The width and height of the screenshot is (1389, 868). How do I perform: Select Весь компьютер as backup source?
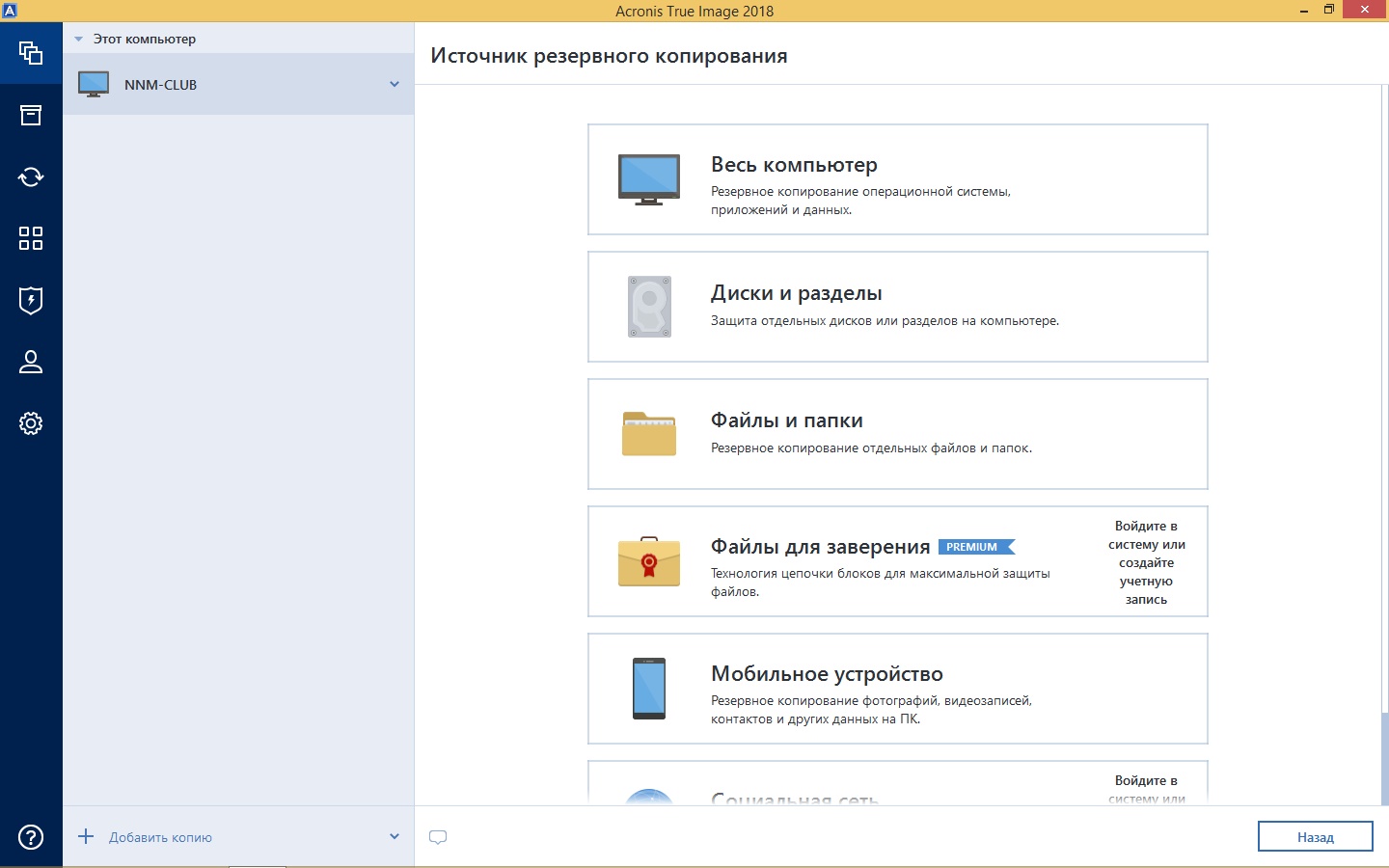(x=898, y=179)
